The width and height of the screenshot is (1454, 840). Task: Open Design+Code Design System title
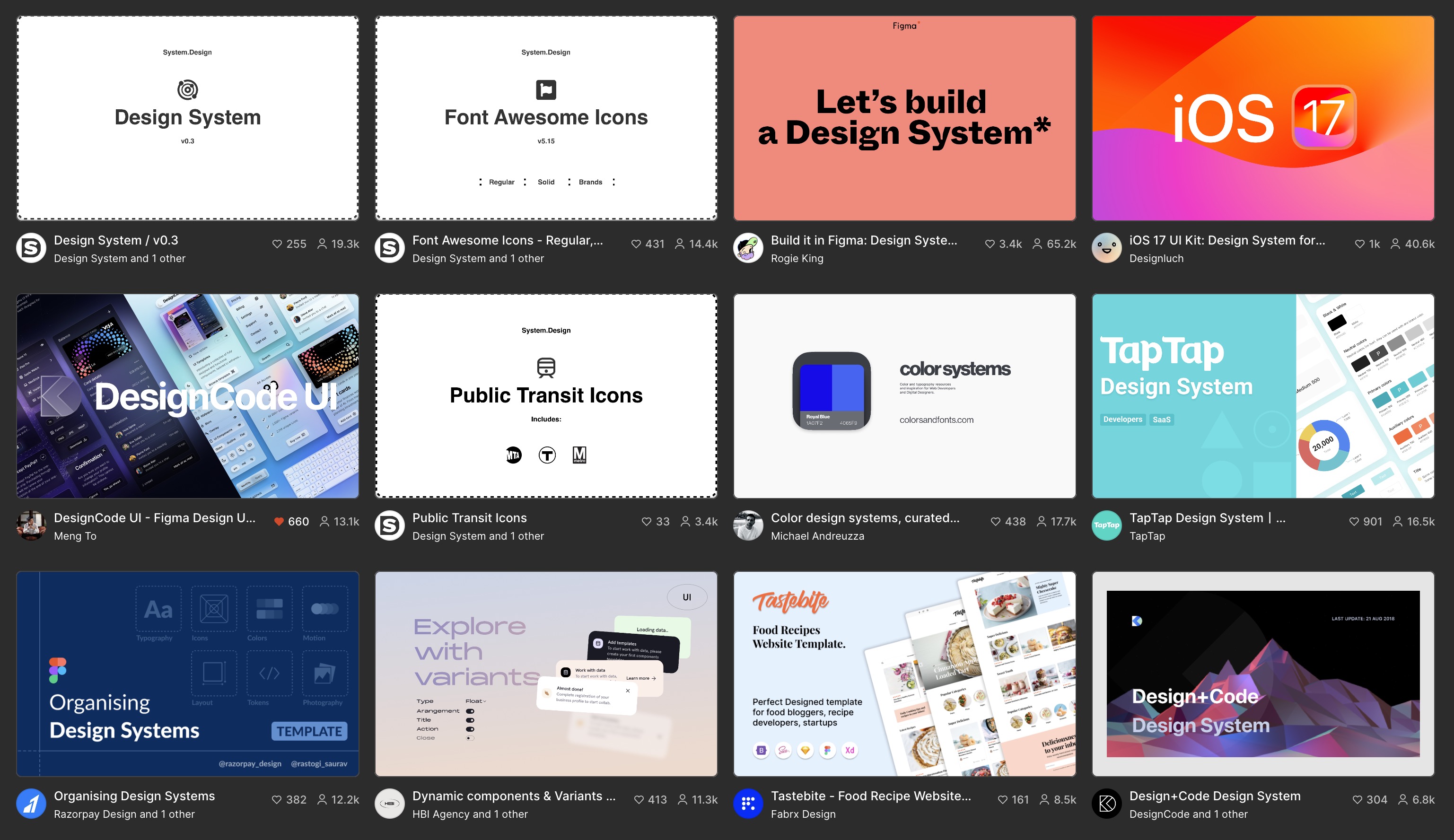pyautogui.click(x=1215, y=796)
